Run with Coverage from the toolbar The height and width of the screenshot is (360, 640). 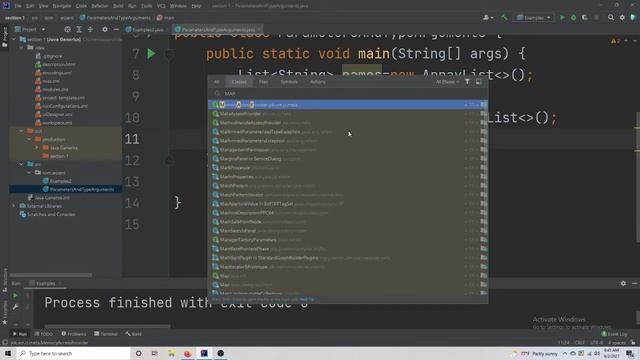585,18
